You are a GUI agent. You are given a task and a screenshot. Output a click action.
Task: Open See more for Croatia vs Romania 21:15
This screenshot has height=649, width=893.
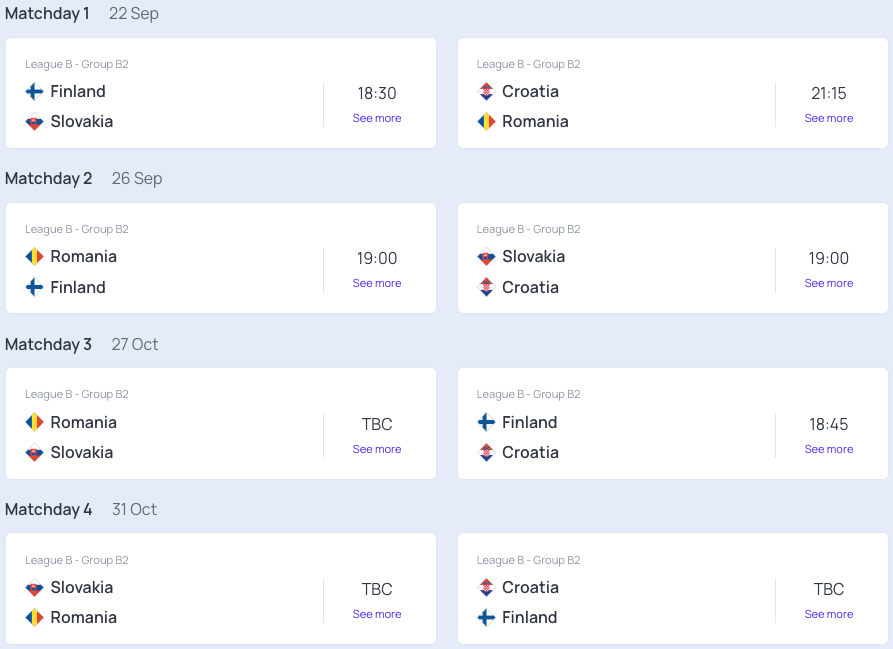coord(829,118)
